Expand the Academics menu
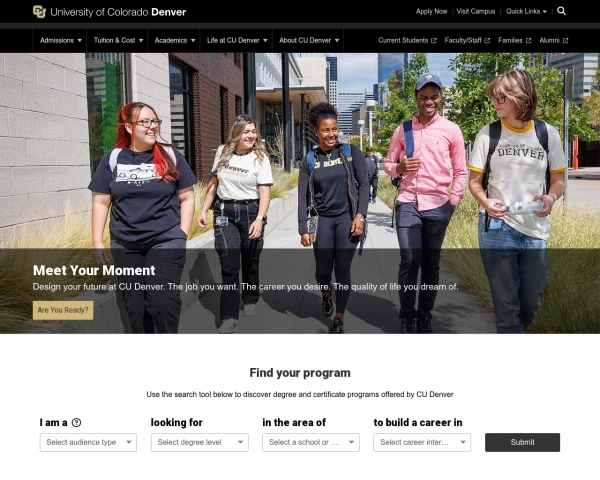 [x=174, y=41]
